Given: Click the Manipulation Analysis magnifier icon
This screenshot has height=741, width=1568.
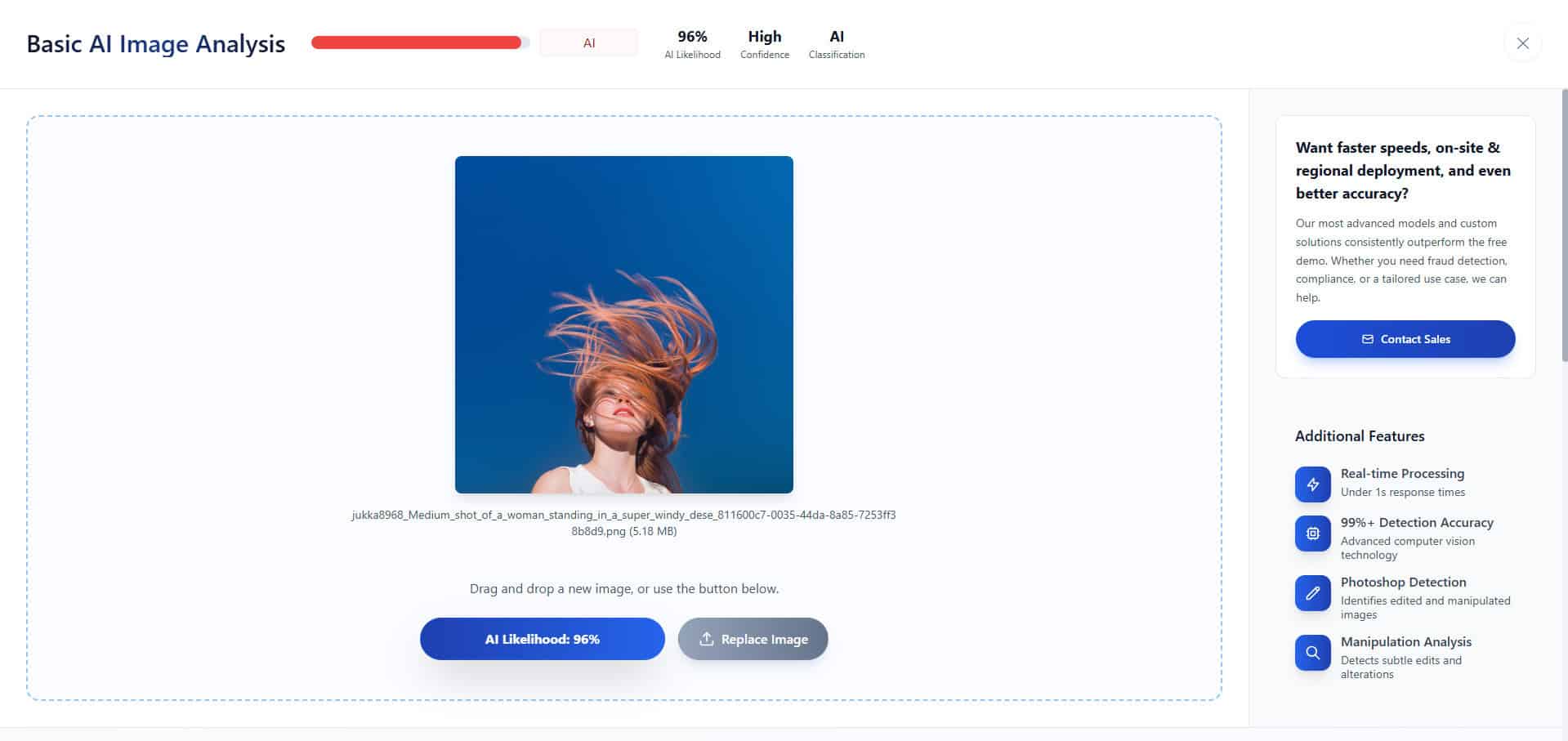Looking at the screenshot, I should click(1312, 653).
